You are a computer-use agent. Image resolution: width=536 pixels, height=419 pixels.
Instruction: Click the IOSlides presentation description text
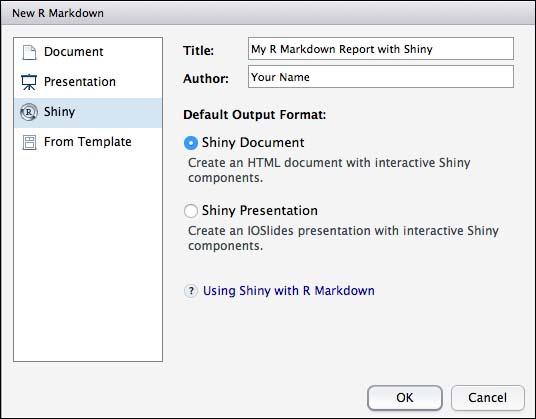[343, 238]
